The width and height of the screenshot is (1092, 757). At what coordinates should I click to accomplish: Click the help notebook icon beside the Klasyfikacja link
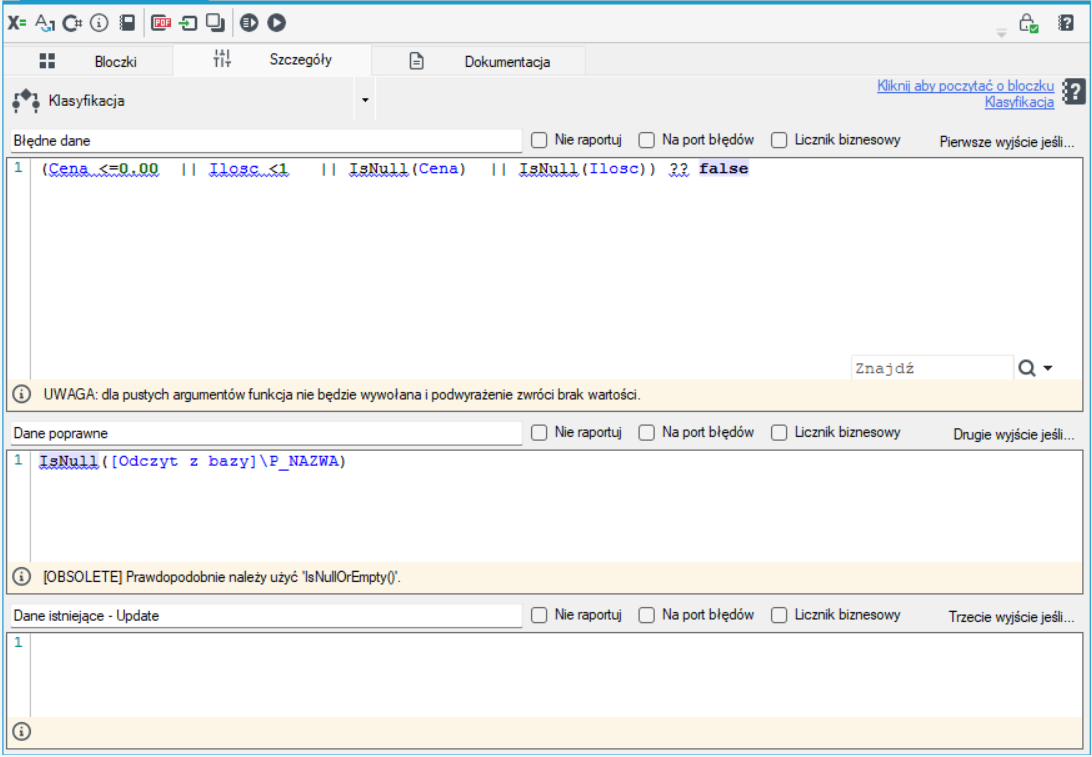tap(1074, 92)
